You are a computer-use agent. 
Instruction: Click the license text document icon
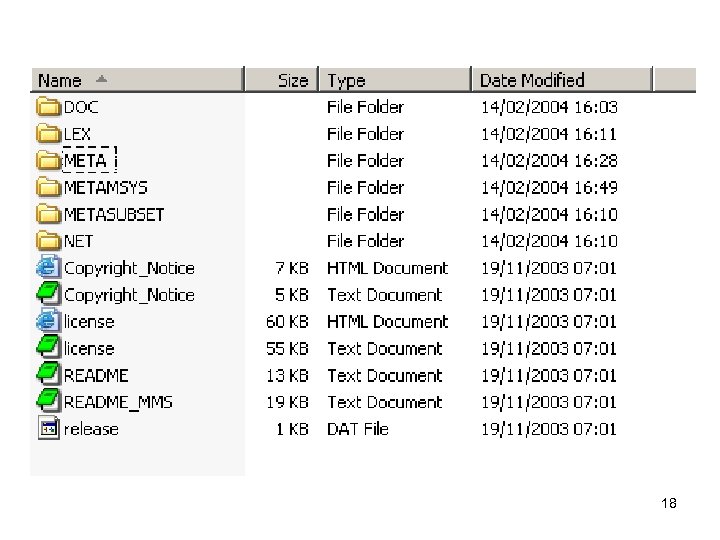point(48,349)
